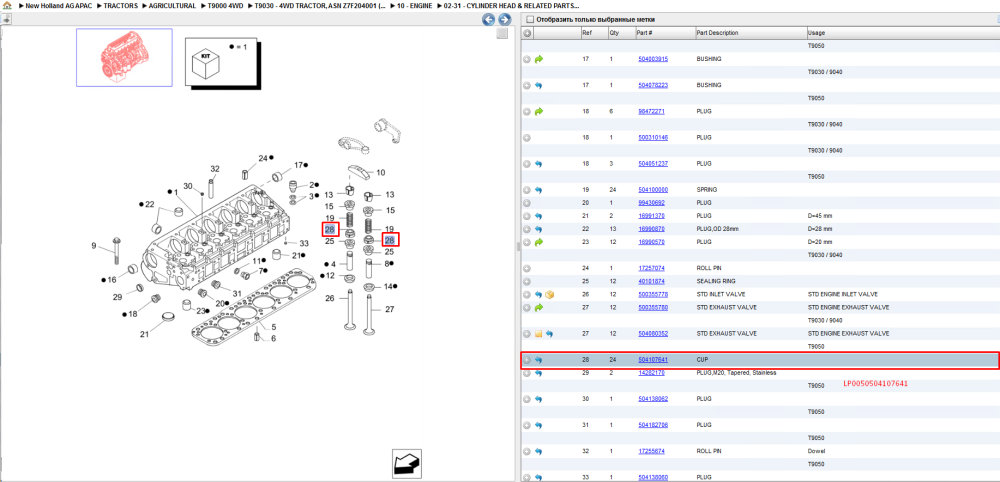
Task: Add roll pin 17257074 with its grey circle
Action: coord(527,268)
